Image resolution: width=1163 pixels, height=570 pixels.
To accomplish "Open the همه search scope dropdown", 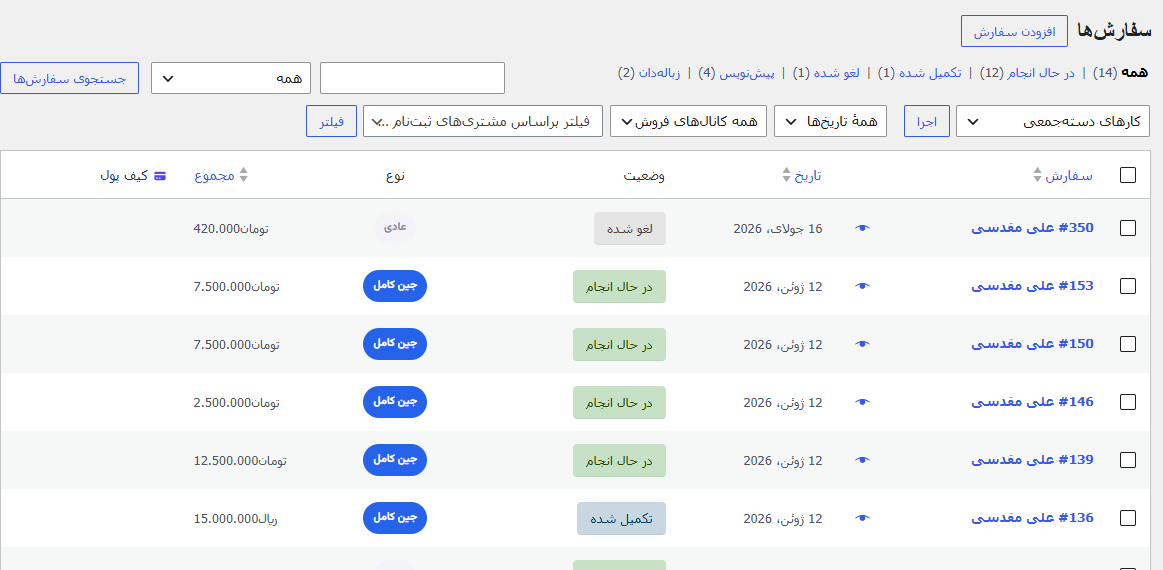I will click(x=232, y=78).
